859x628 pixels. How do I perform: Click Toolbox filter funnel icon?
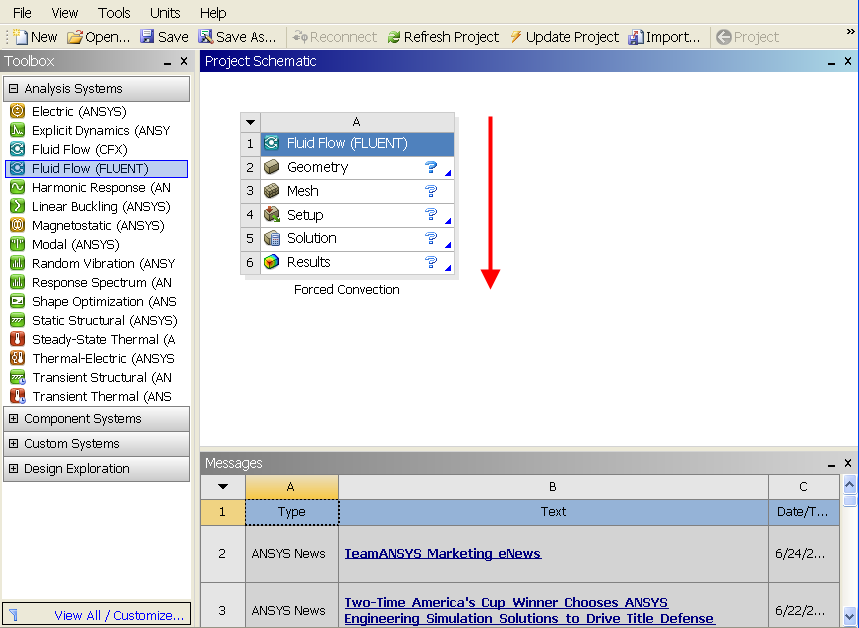point(14,615)
